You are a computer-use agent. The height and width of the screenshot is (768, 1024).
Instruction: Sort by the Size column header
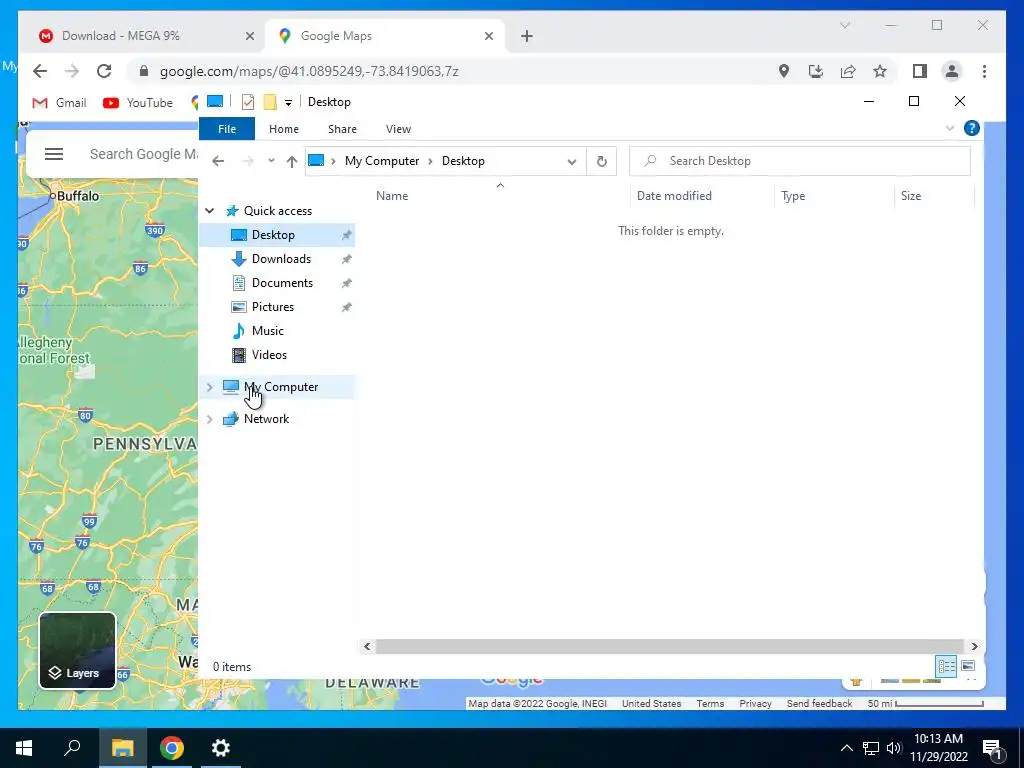[x=910, y=195]
